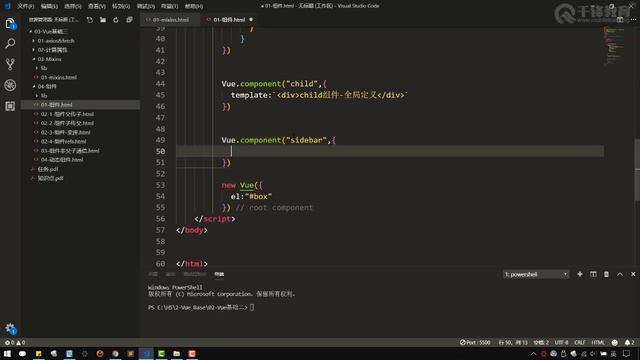
Task: Change line ending CRLF in status bar
Action: pos(580,342)
